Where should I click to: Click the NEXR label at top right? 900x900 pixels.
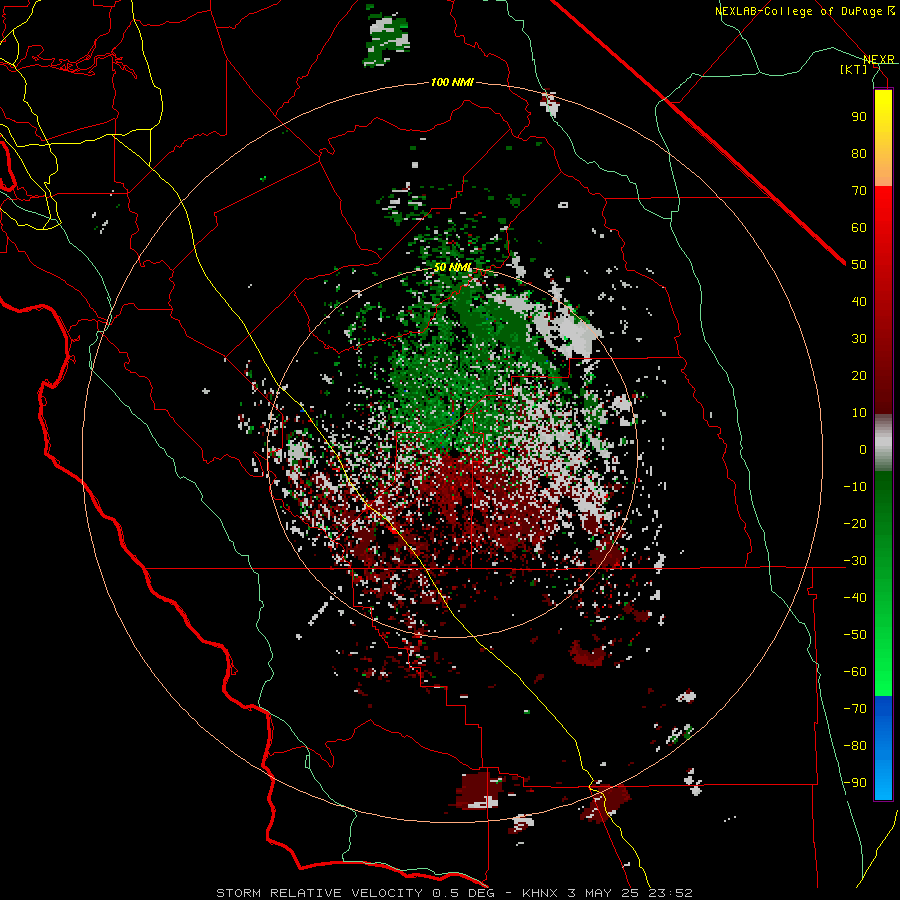coord(879,59)
